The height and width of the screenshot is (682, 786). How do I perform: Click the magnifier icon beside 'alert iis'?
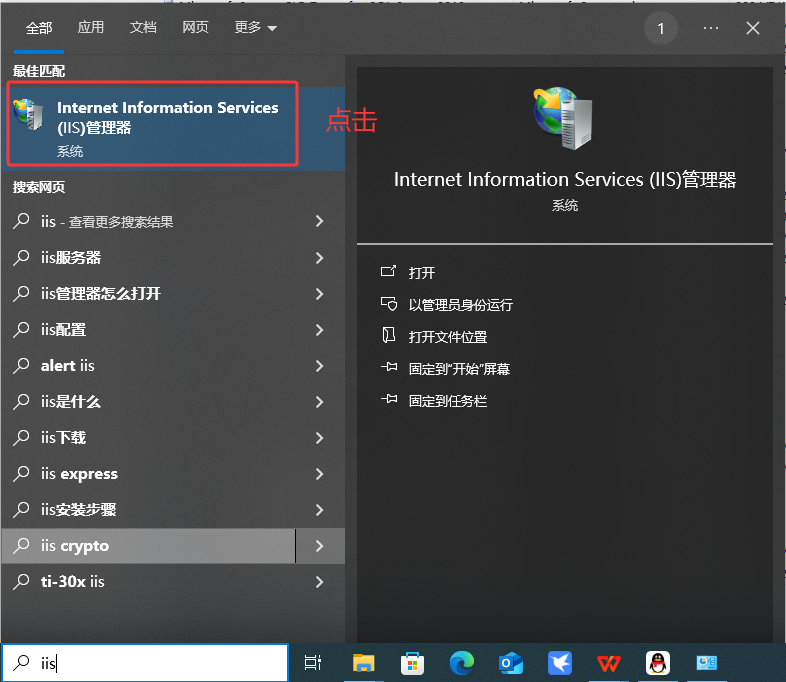(21, 366)
